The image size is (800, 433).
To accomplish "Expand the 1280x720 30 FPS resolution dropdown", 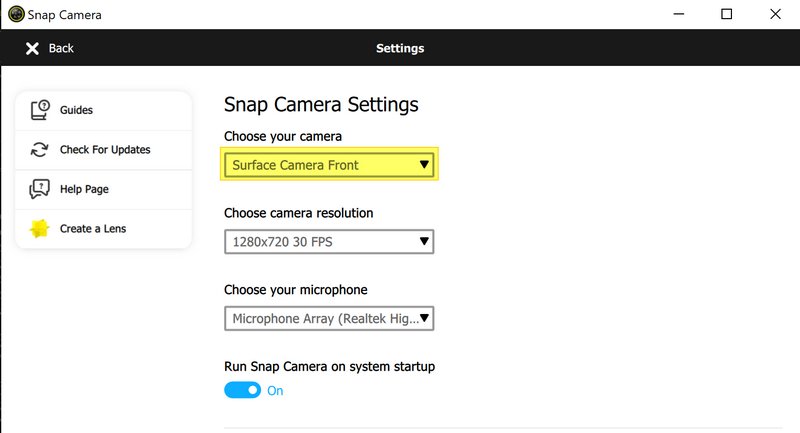I will click(x=329, y=241).
